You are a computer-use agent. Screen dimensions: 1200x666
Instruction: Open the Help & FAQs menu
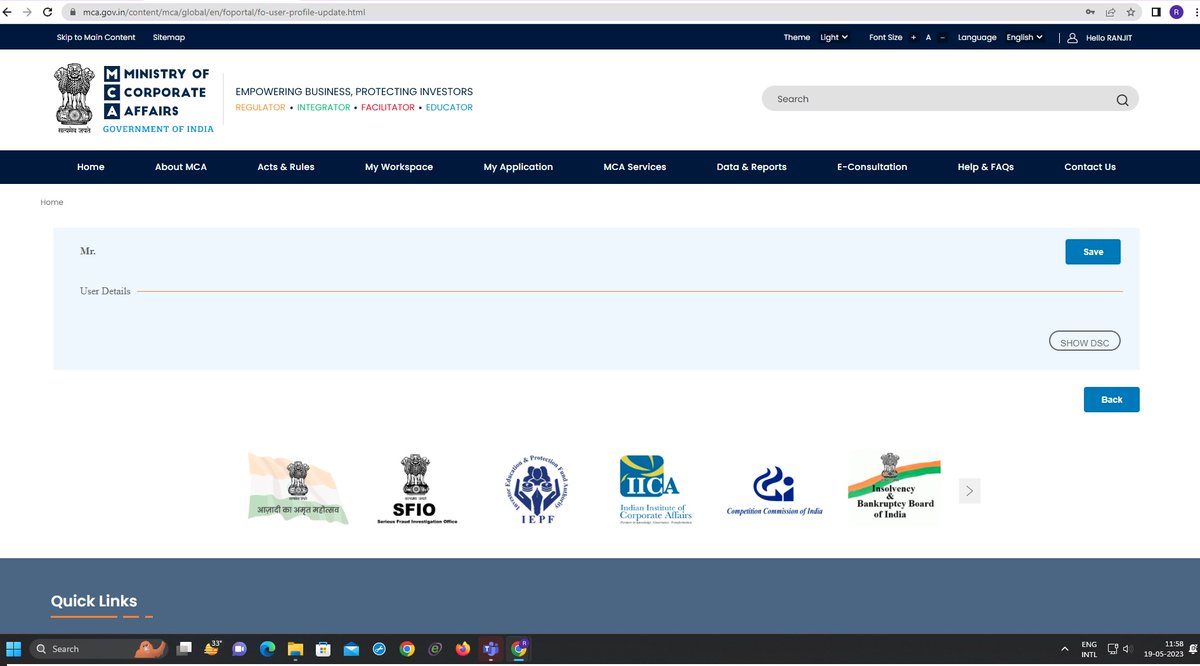coord(986,167)
